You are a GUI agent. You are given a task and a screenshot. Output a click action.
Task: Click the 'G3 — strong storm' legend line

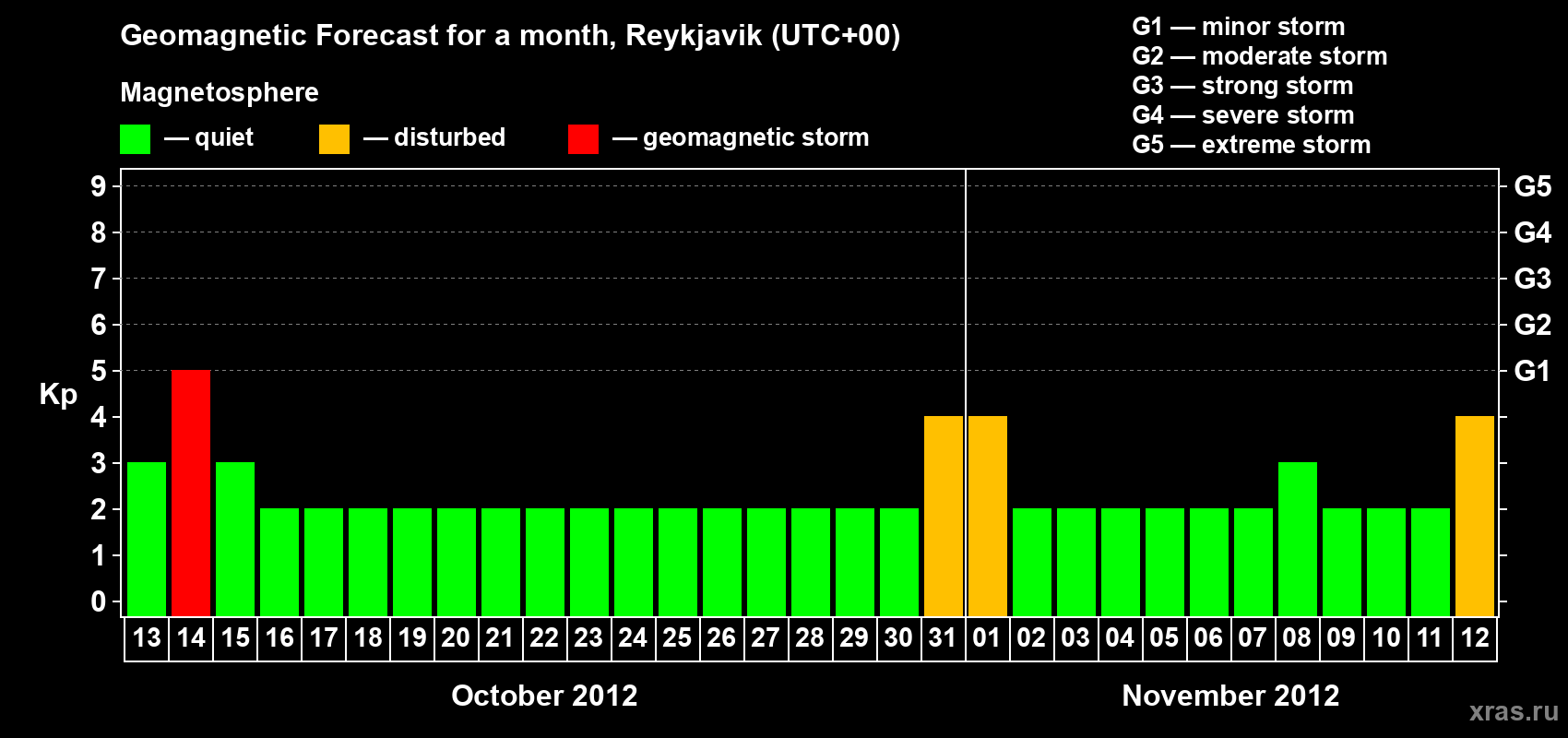coord(1242,86)
